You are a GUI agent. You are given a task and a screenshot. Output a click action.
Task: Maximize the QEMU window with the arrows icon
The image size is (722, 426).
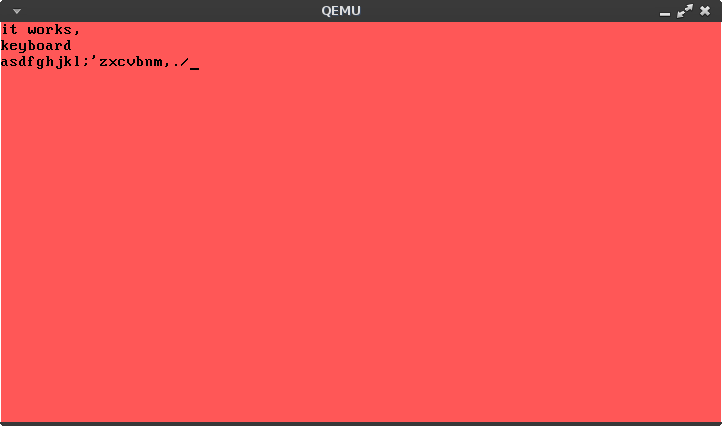[685, 11]
